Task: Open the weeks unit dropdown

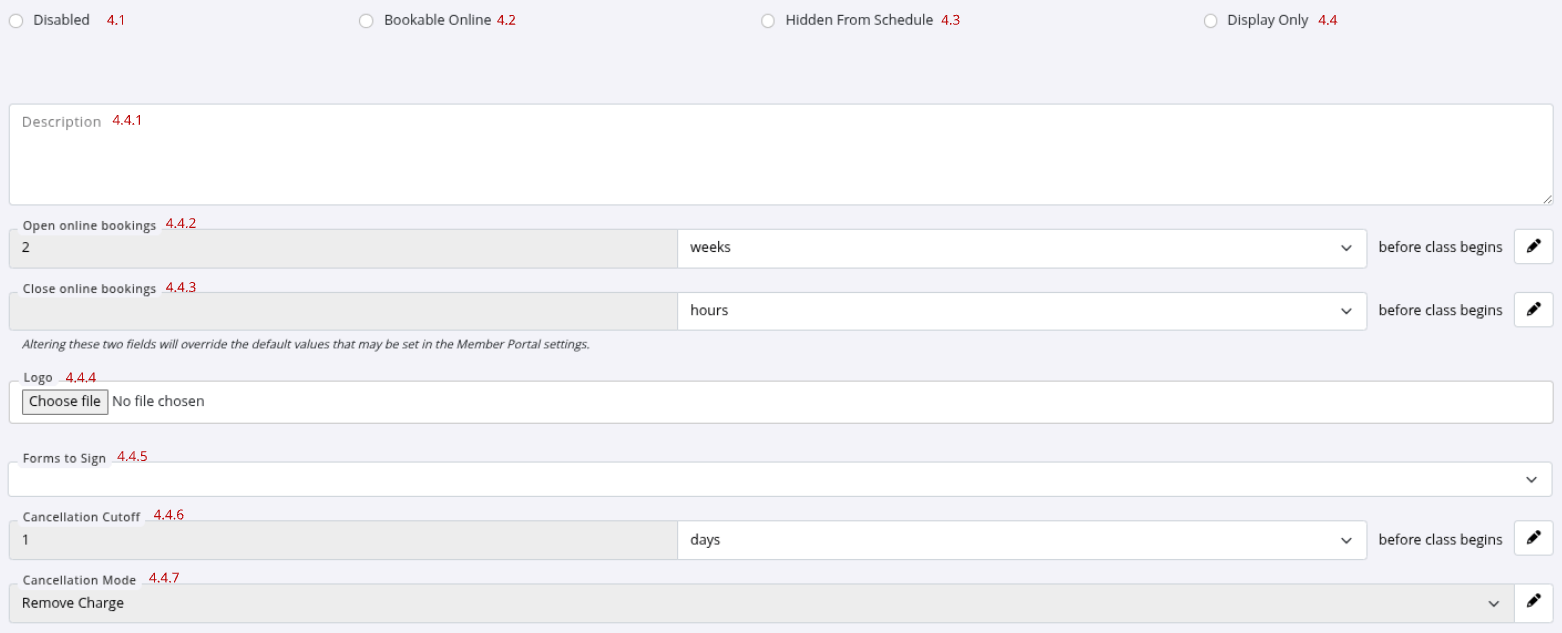Action: 1021,248
